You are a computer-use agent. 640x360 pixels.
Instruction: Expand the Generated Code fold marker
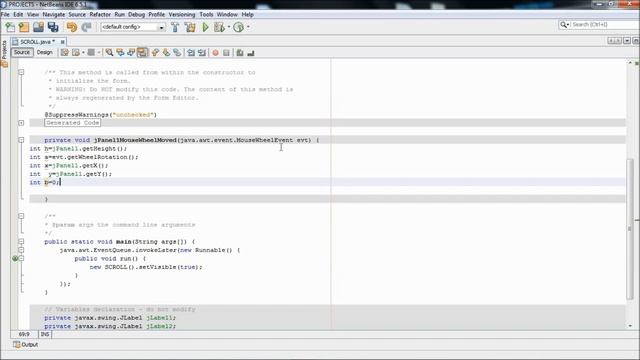(21, 123)
